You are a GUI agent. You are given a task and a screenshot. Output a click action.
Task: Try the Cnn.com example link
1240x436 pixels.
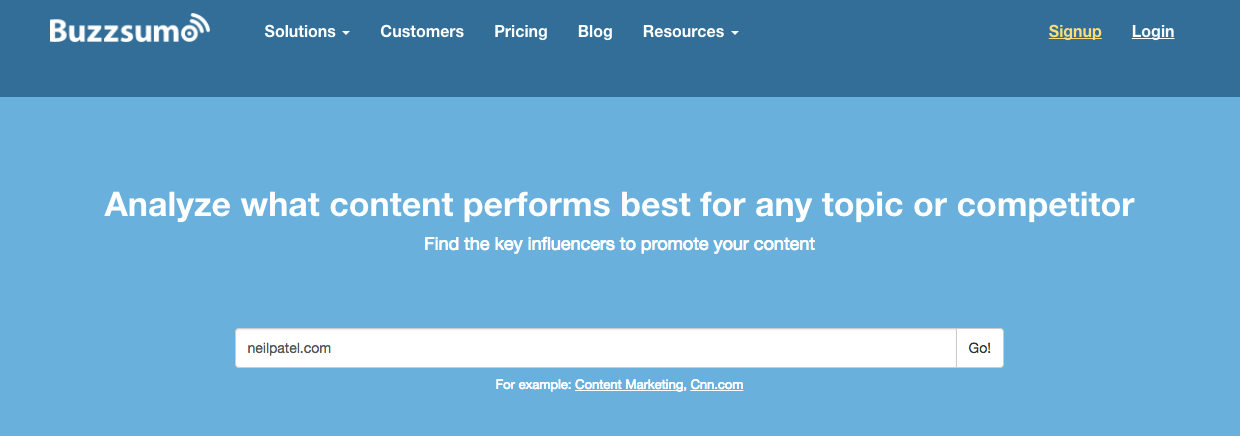(x=717, y=384)
